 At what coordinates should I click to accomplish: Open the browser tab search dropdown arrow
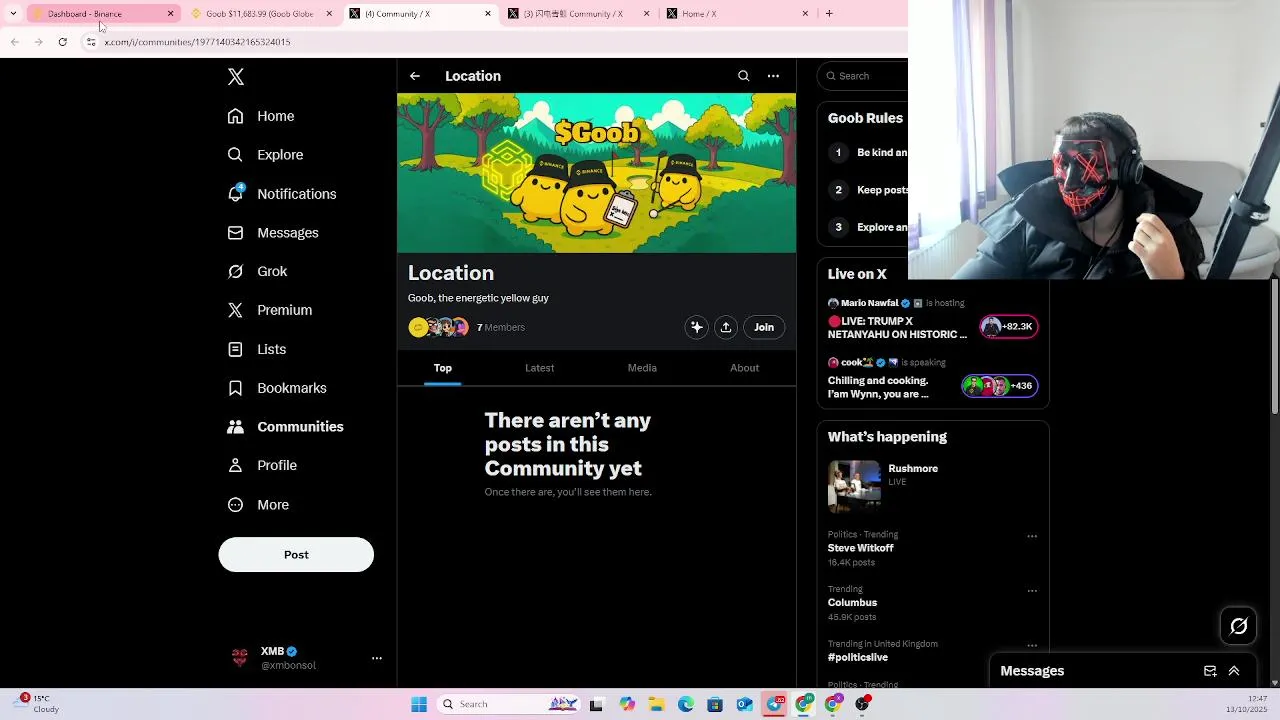tap(13, 13)
